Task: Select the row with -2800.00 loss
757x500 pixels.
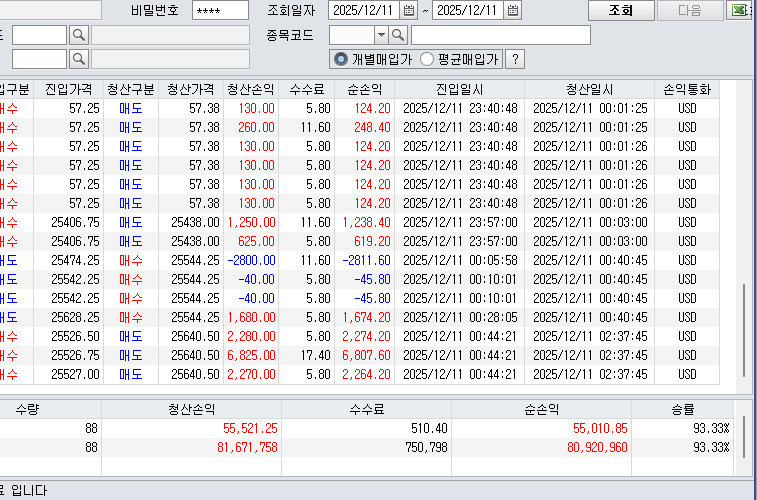Action: tap(359, 261)
